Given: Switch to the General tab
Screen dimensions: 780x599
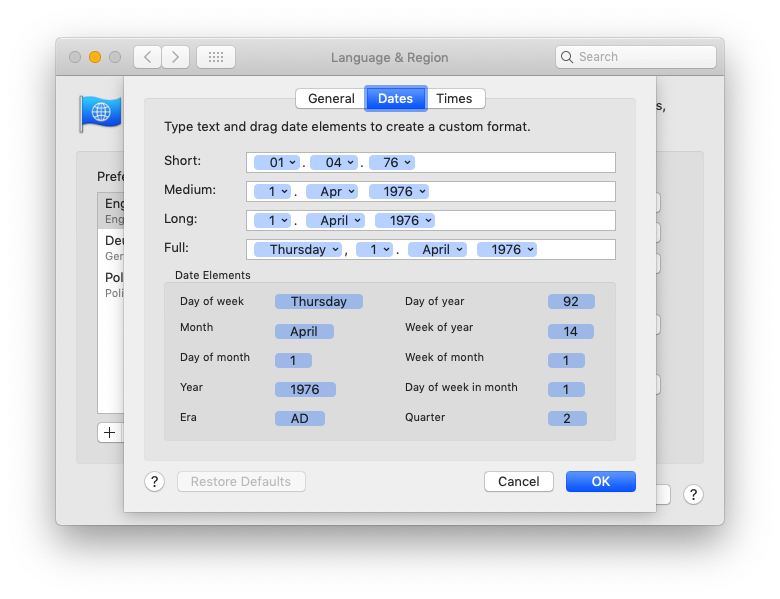Looking at the screenshot, I should 331,98.
